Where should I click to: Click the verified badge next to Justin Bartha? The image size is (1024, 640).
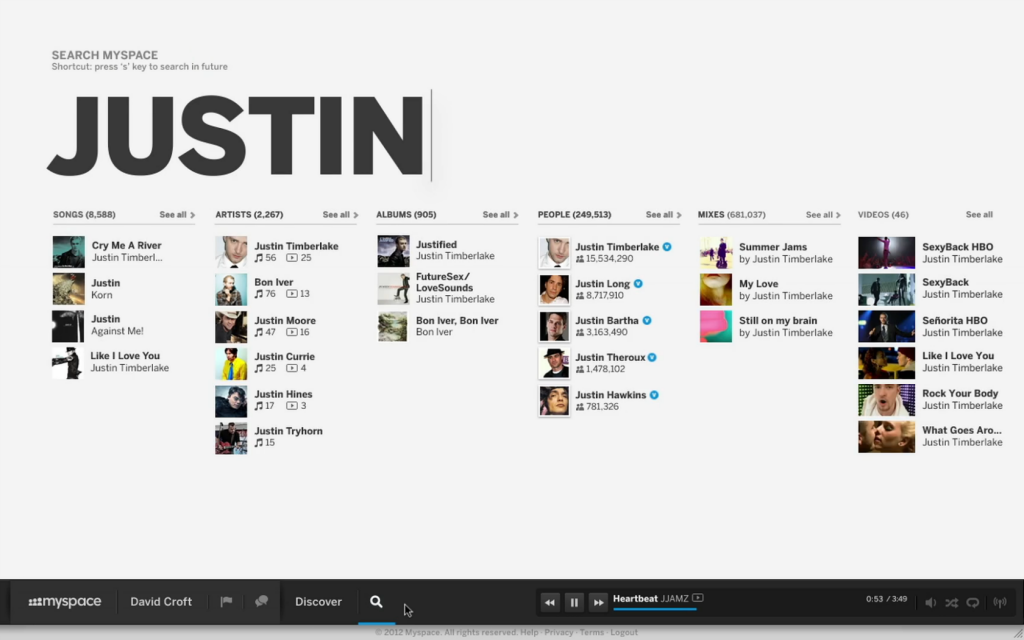point(647,321)
